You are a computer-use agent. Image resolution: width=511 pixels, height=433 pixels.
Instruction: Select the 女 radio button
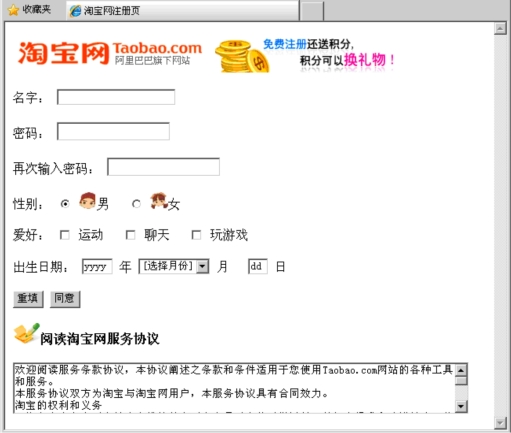pyautogui.click(x=136, y=203)
